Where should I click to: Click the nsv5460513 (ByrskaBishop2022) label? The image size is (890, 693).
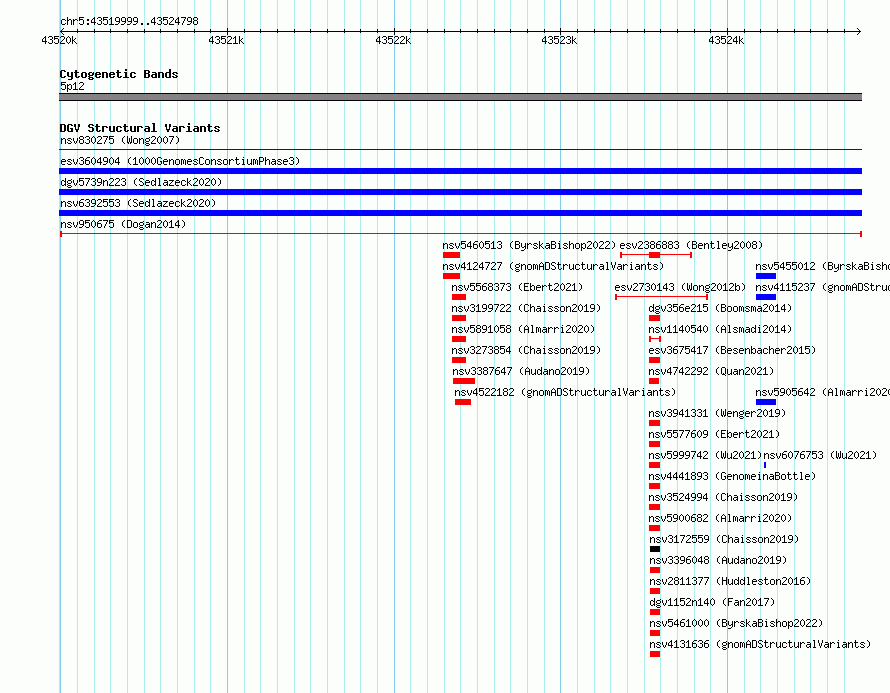coord(529,245)
